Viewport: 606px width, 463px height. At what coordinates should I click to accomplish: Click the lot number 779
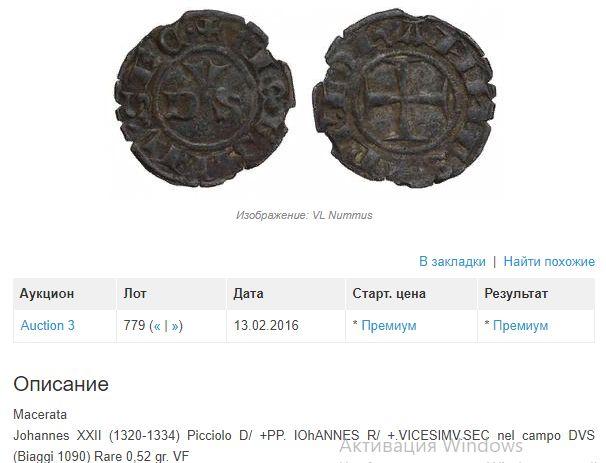[134, 325]
